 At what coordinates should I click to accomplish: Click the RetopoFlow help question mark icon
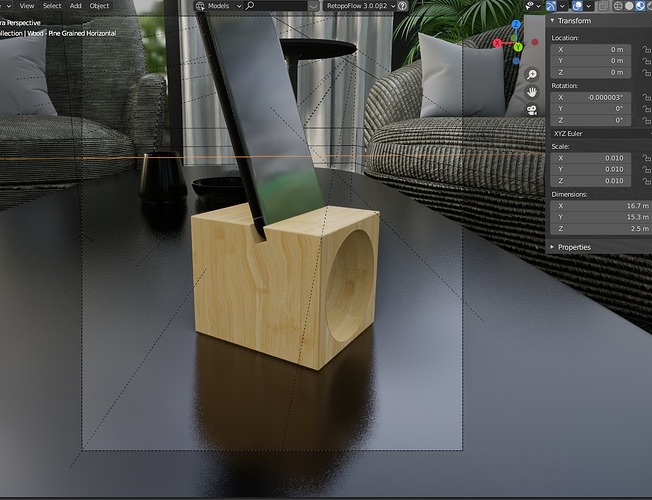click(x=402, y=6)
